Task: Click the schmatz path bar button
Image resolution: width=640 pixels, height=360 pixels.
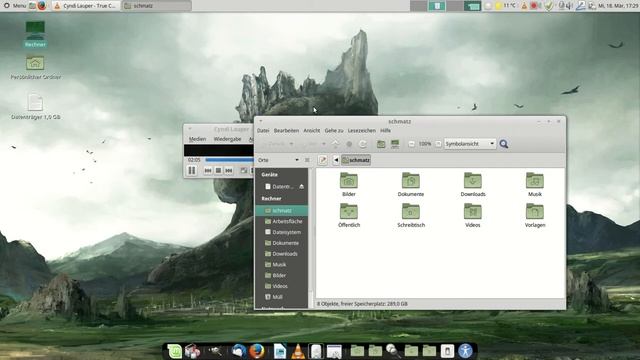Action: (356, 160)
